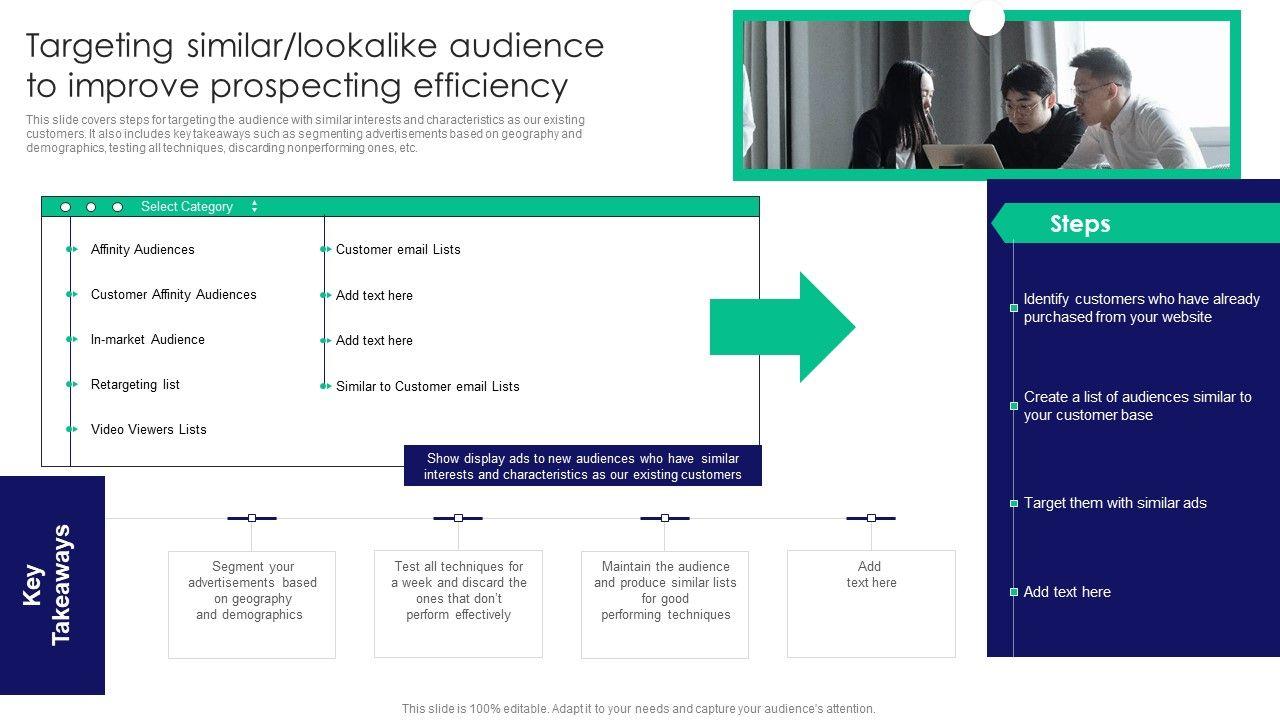Select third circle in Select Category bar
1280x720 pixels.
tap(117, 207)
